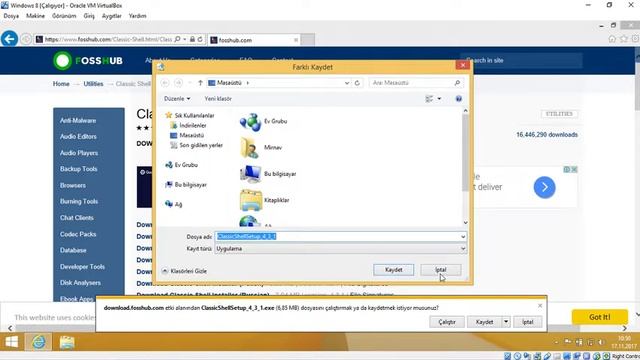The image size is (640, 360).
Task: Open the Anti-Malware category link
Action: pos(78,121)
